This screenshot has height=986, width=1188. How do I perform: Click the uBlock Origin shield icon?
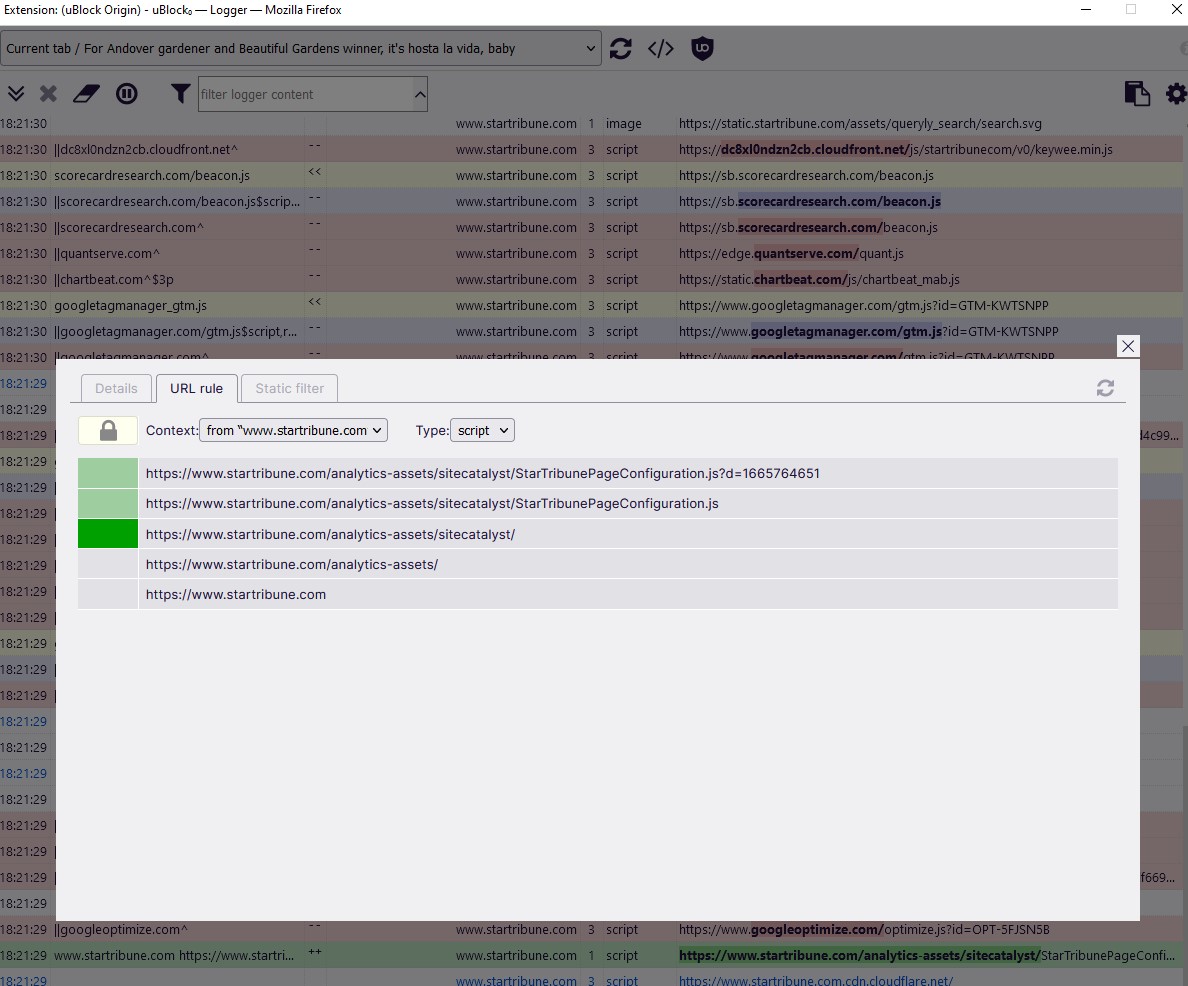tap(702, 48)
